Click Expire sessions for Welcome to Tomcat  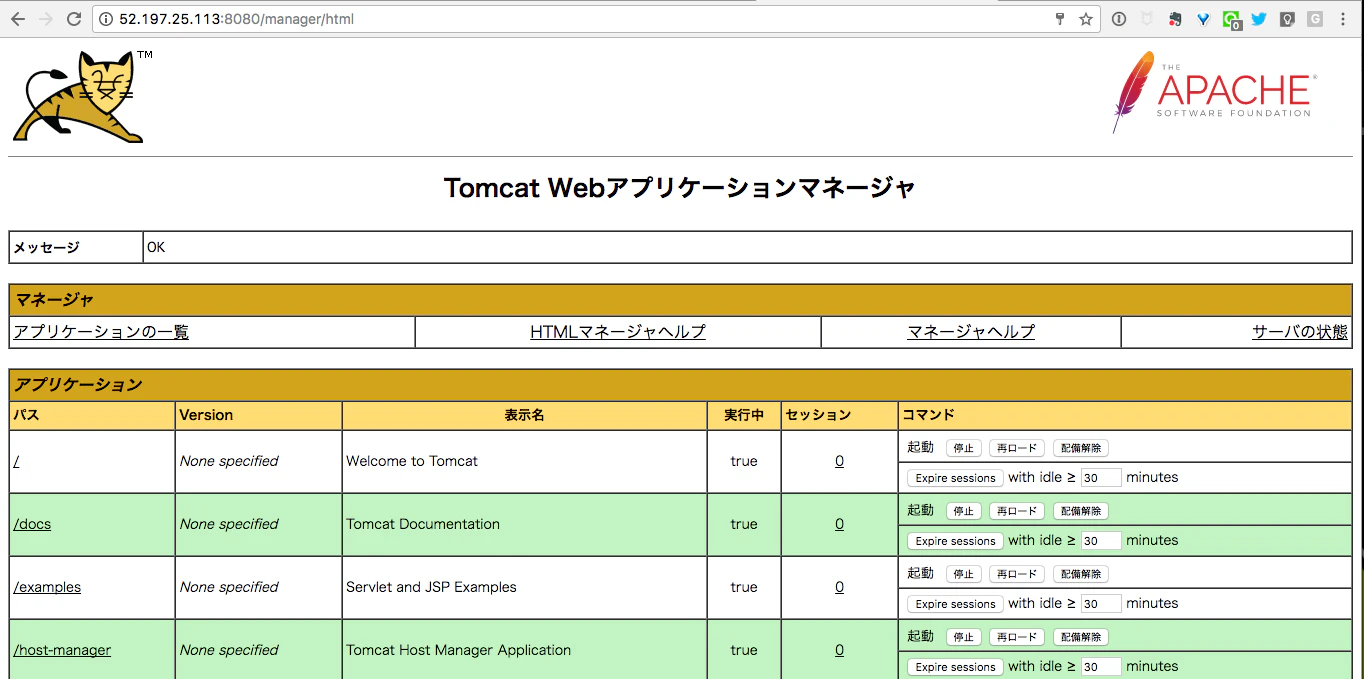(x=955, y=478)
